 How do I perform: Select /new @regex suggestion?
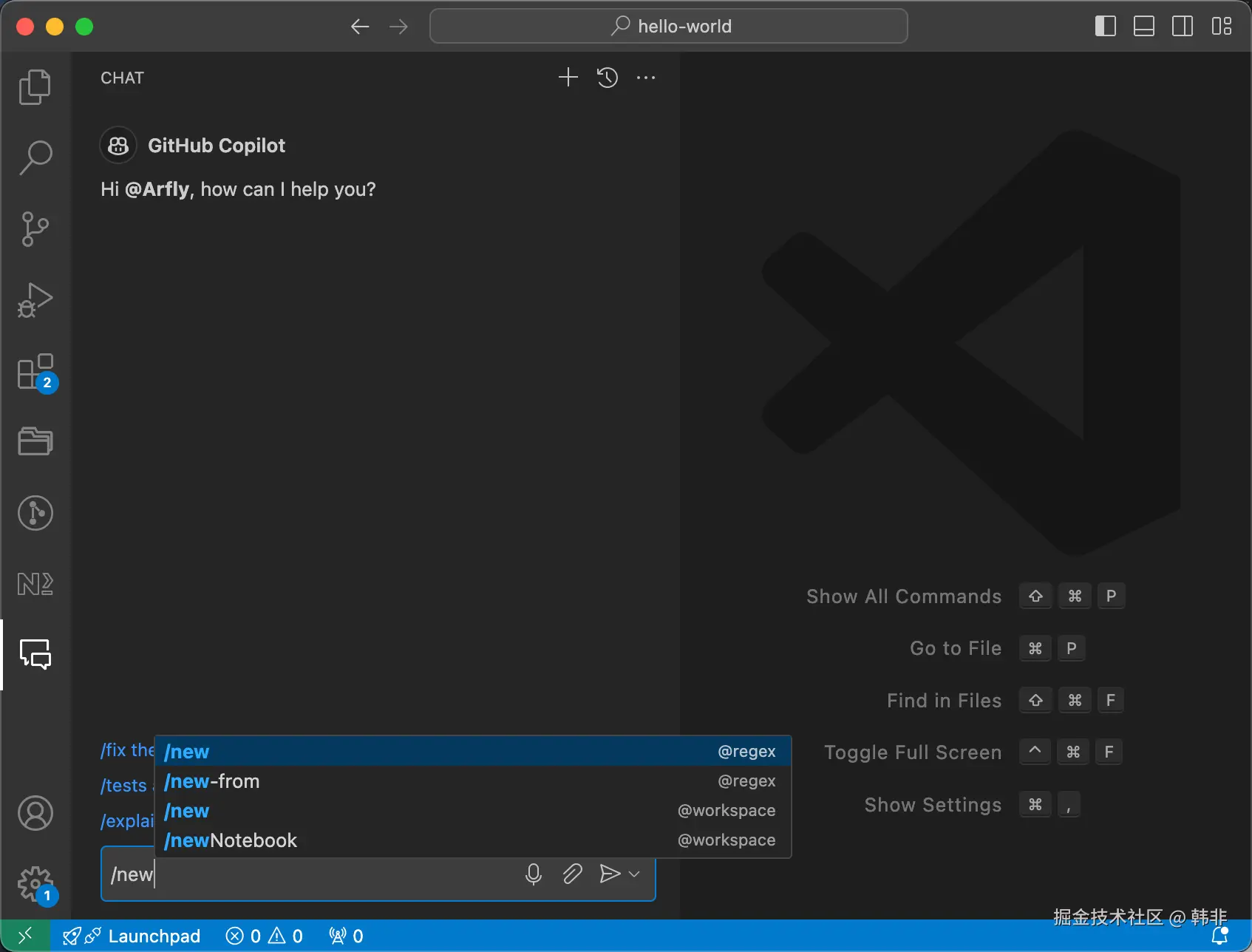click(473, 752)
